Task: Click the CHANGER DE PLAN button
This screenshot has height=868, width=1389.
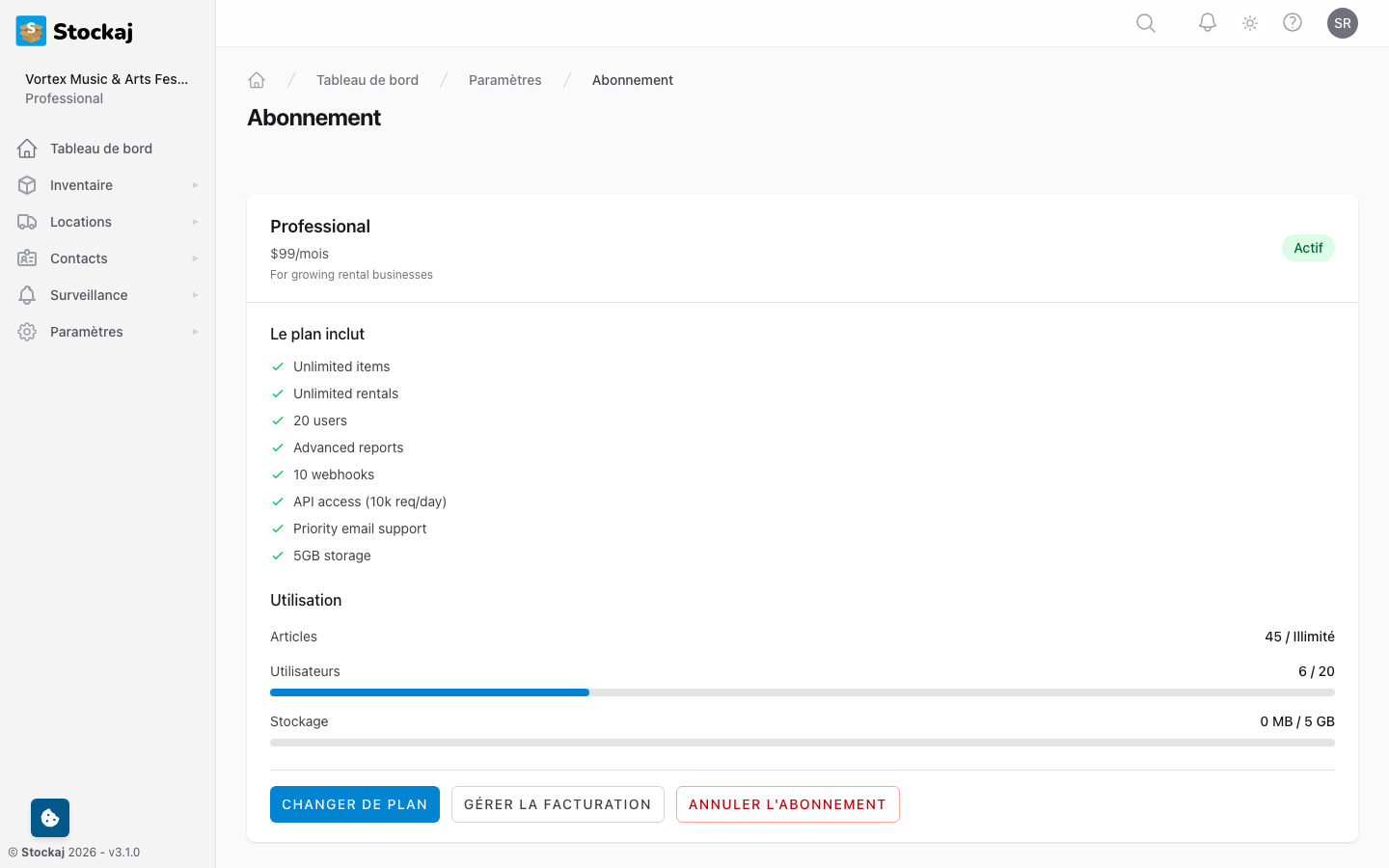Action: 354,803
